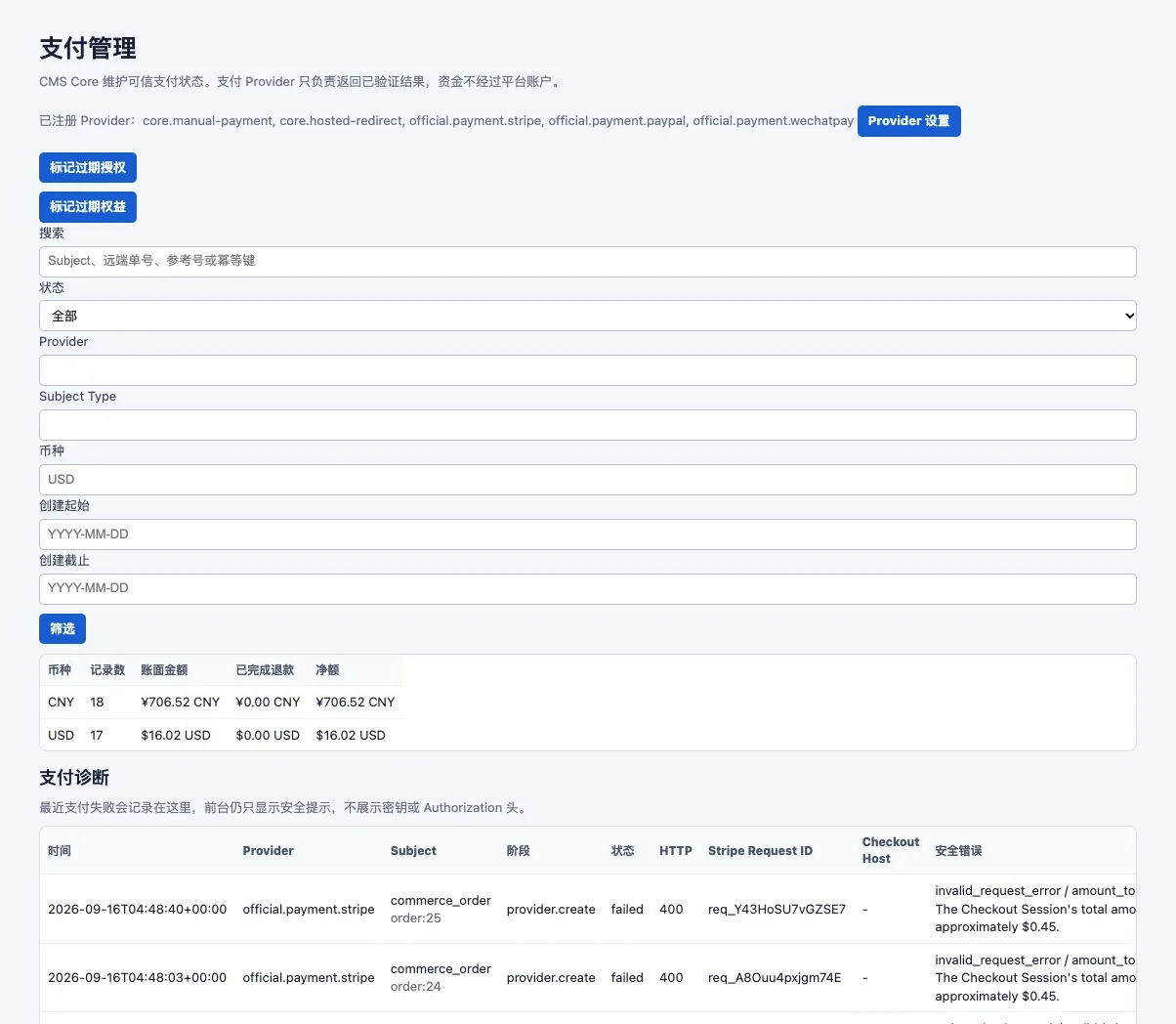1176x1024 pixels.
Task: Click the order:24 subject cell
Action: coord(416,987)
